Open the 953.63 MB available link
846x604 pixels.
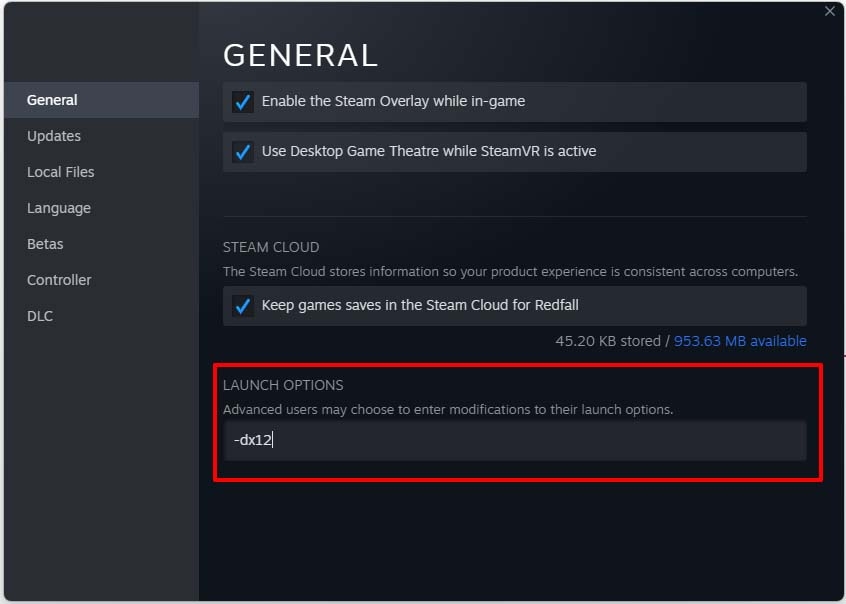point(740,341)
